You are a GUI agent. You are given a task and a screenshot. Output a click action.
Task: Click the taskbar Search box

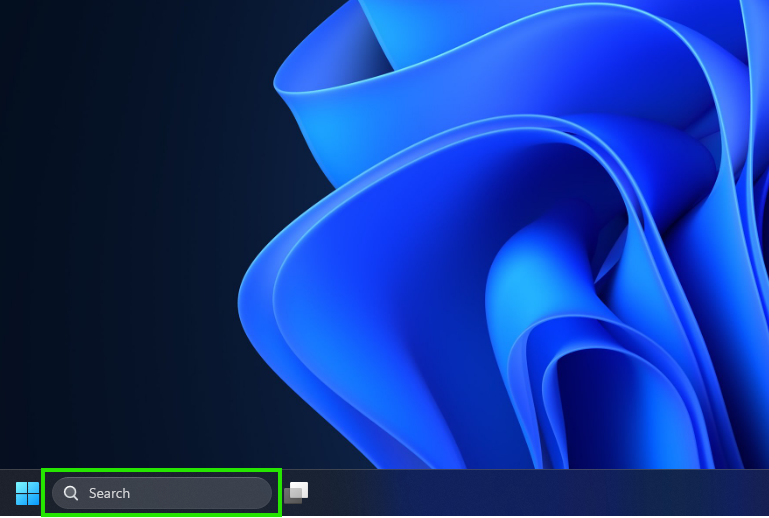162,493
